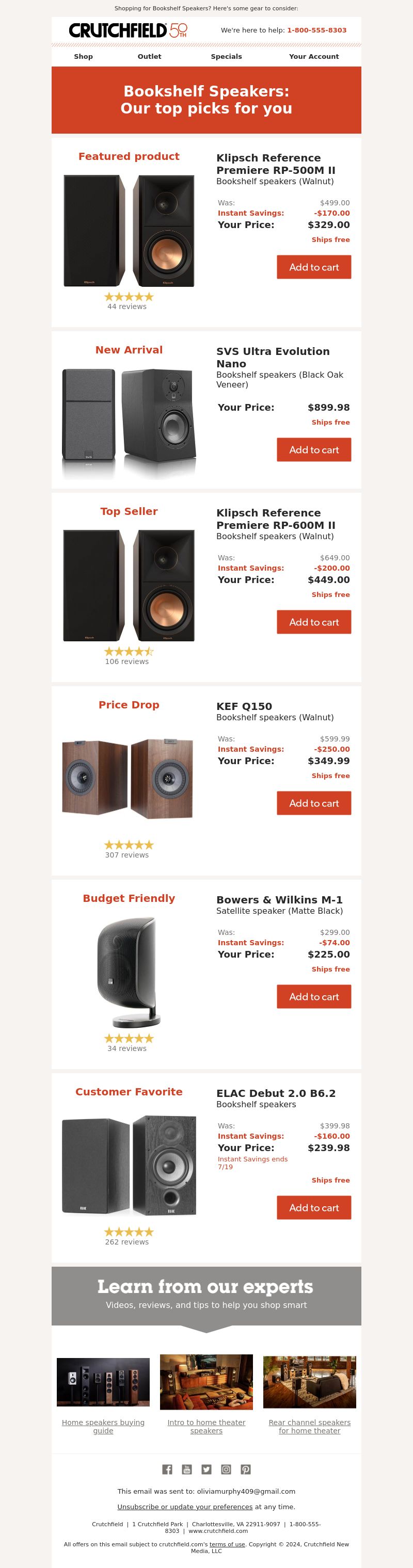The height and width of the screenshot is (1568, 413).
Task: Open Your Account navigation link
Action: click(314, 57)
